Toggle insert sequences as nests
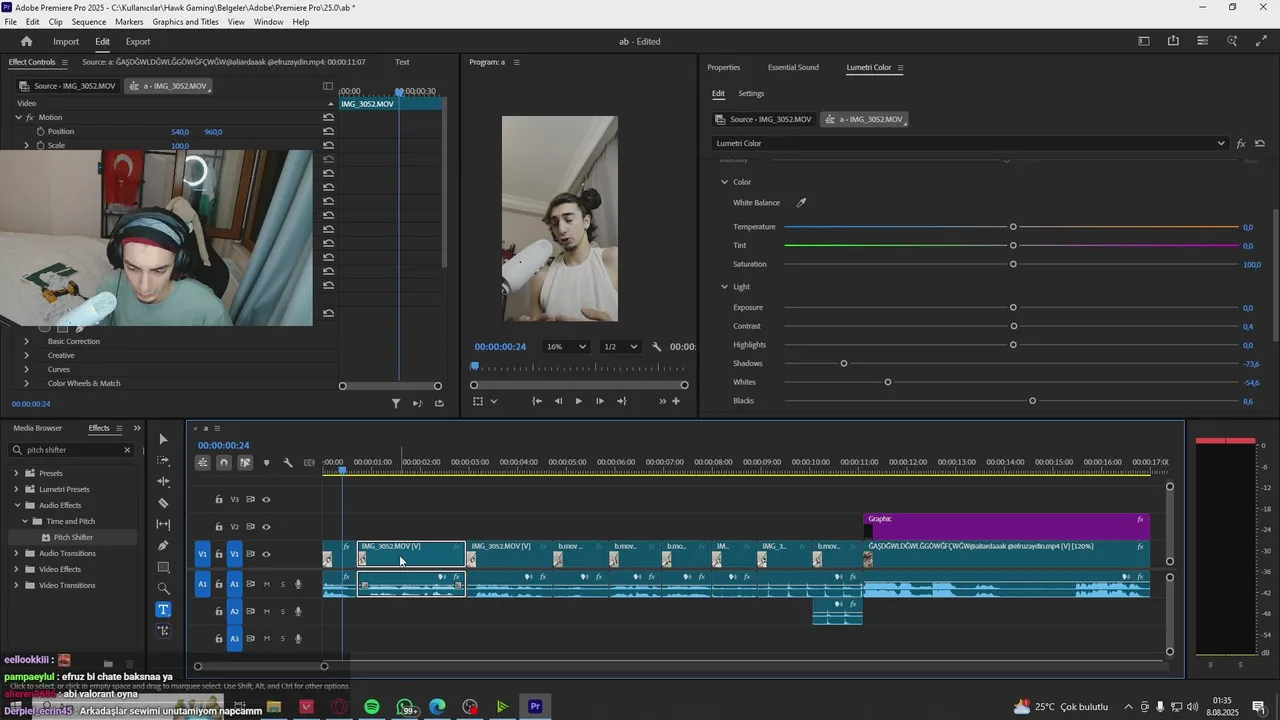 click(x=202, y=462)
